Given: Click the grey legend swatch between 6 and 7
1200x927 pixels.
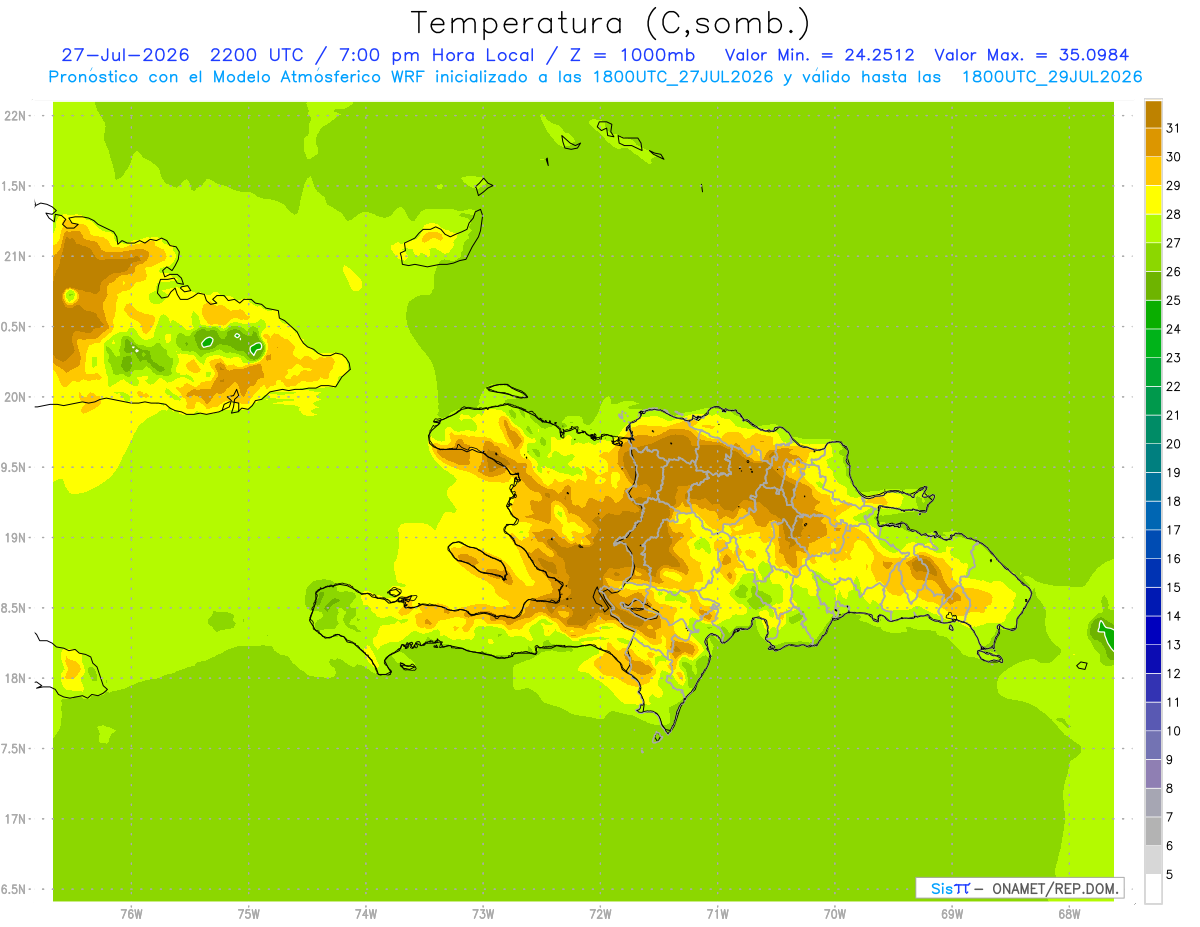Looking at the screenshot, I should [x=1153, y=832].
